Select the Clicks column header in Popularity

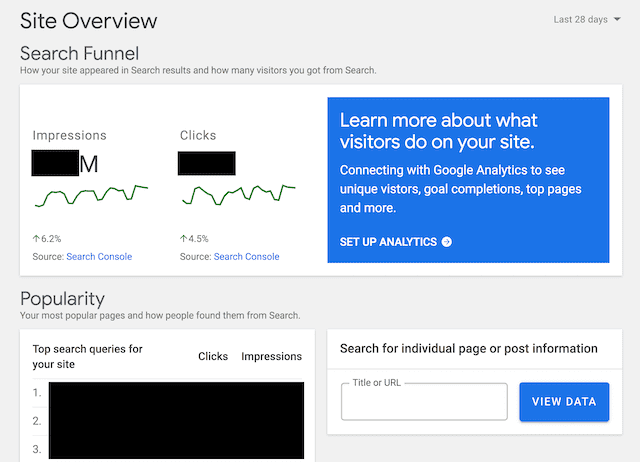click(x=213, y=356)
